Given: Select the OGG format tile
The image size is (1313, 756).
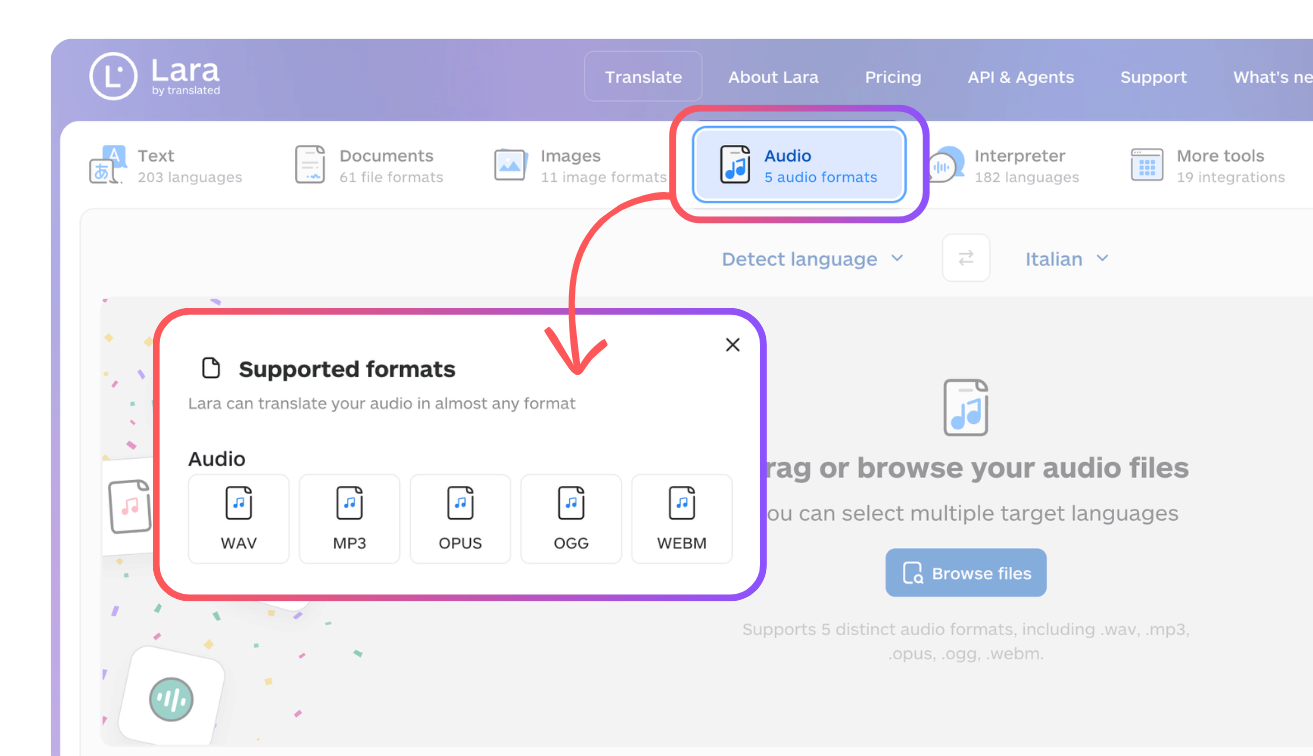Looking at the screenshot, I should (571, 519).
